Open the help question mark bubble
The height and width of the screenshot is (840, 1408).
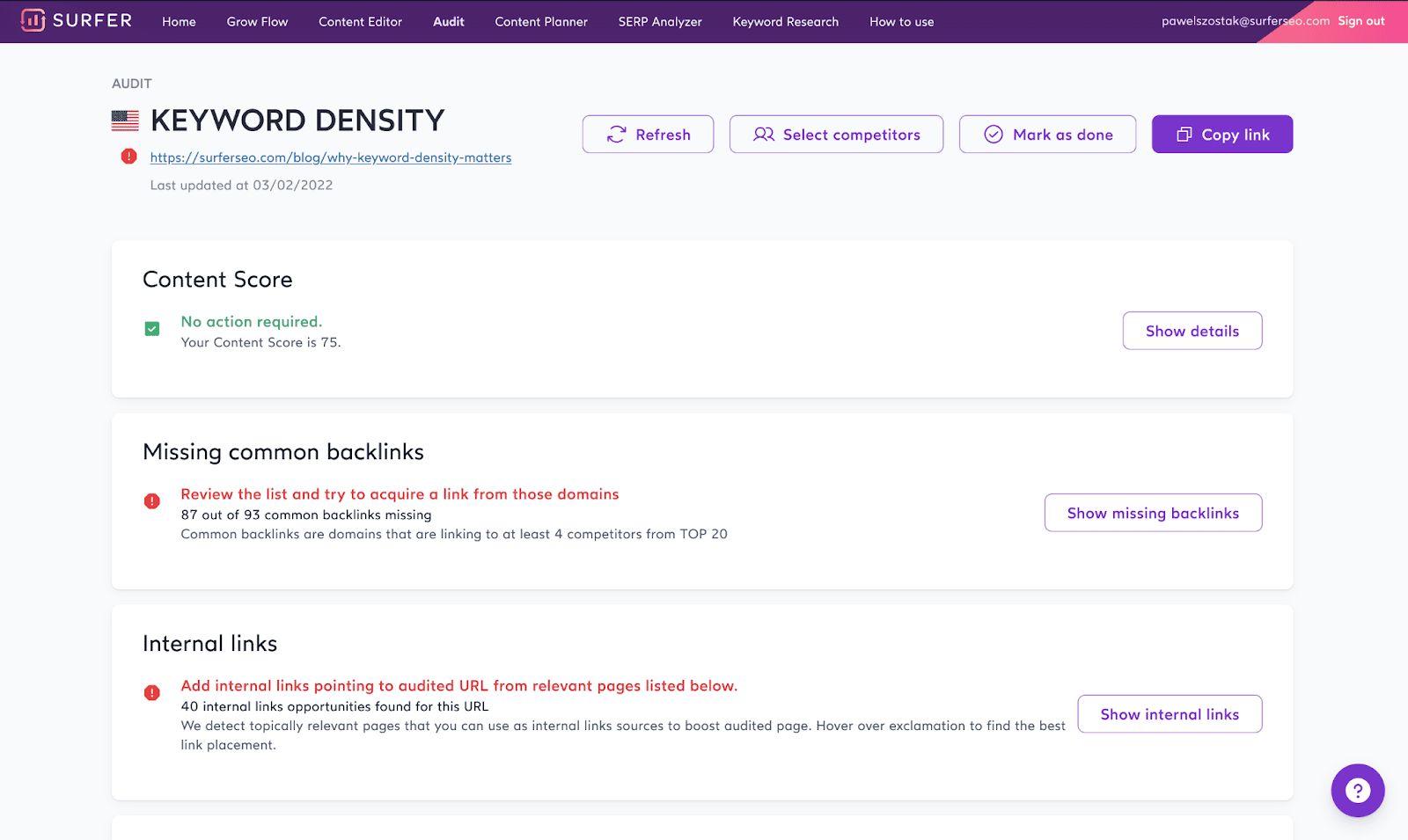click(1357, 790)
